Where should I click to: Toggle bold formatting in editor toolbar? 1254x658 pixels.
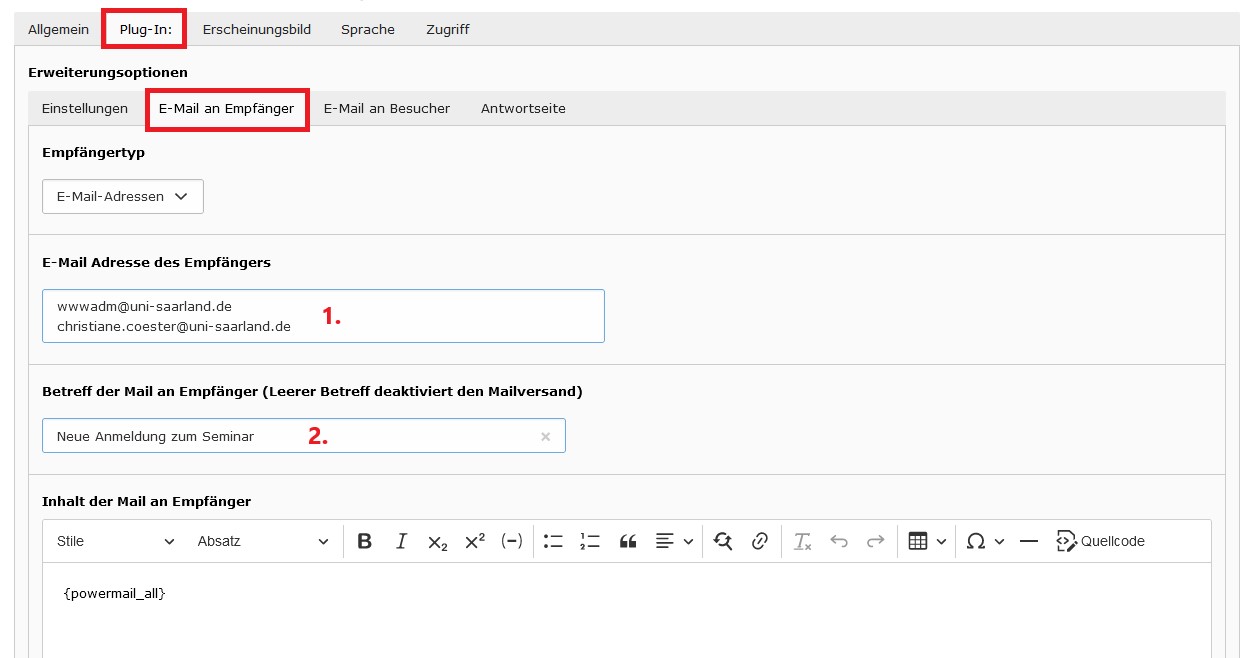[x=365, y=541]
